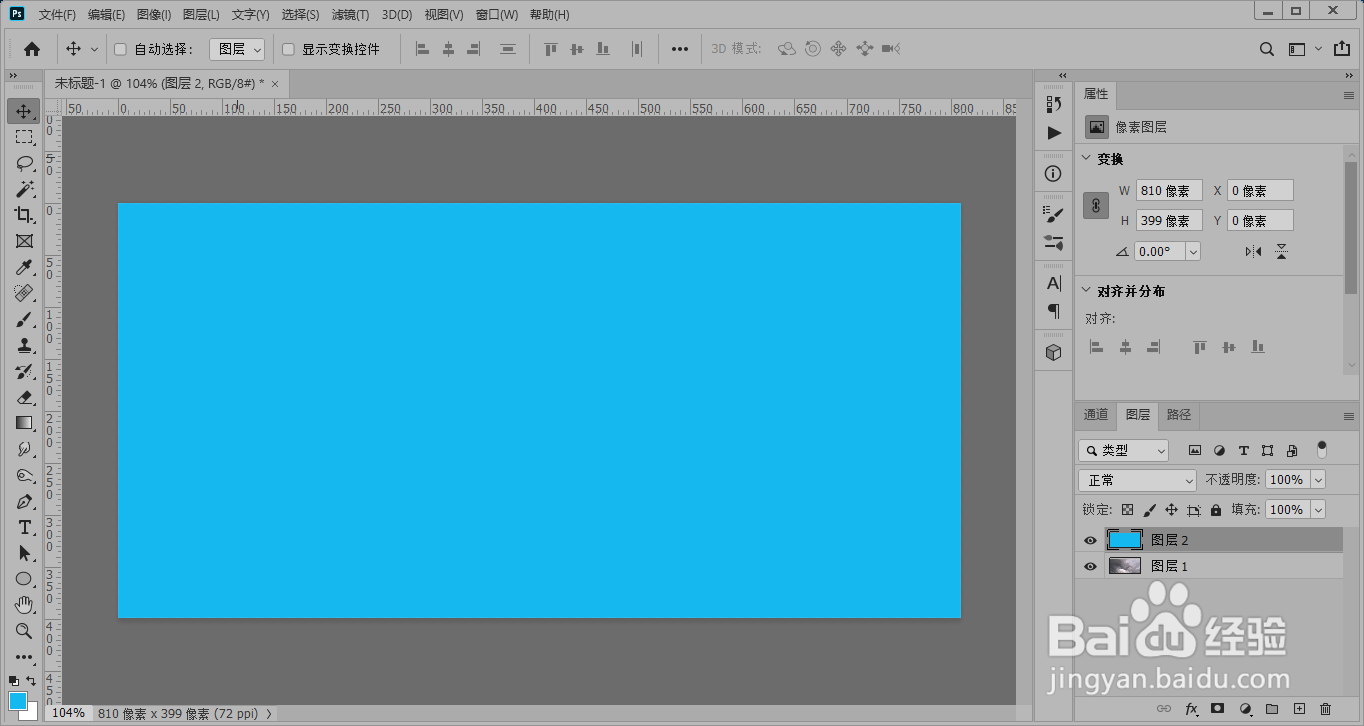Flip horizontally in Properties panel
This screenshot has height=726, width=1364.
point(1253,252)
